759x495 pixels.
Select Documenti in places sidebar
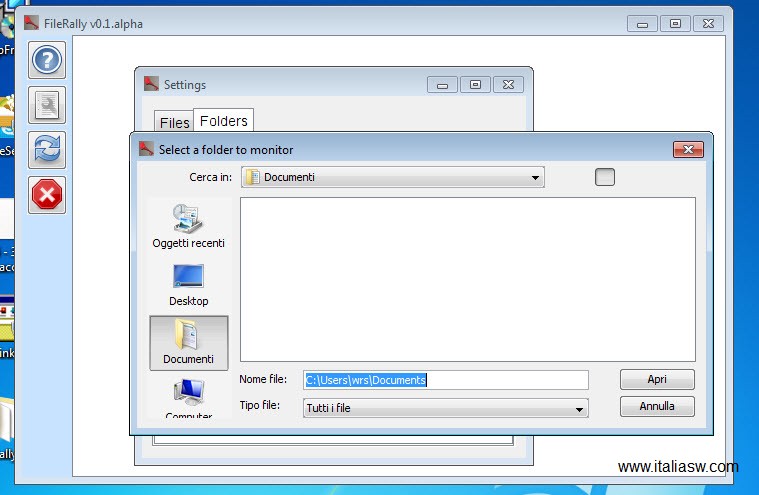[188, 343]
